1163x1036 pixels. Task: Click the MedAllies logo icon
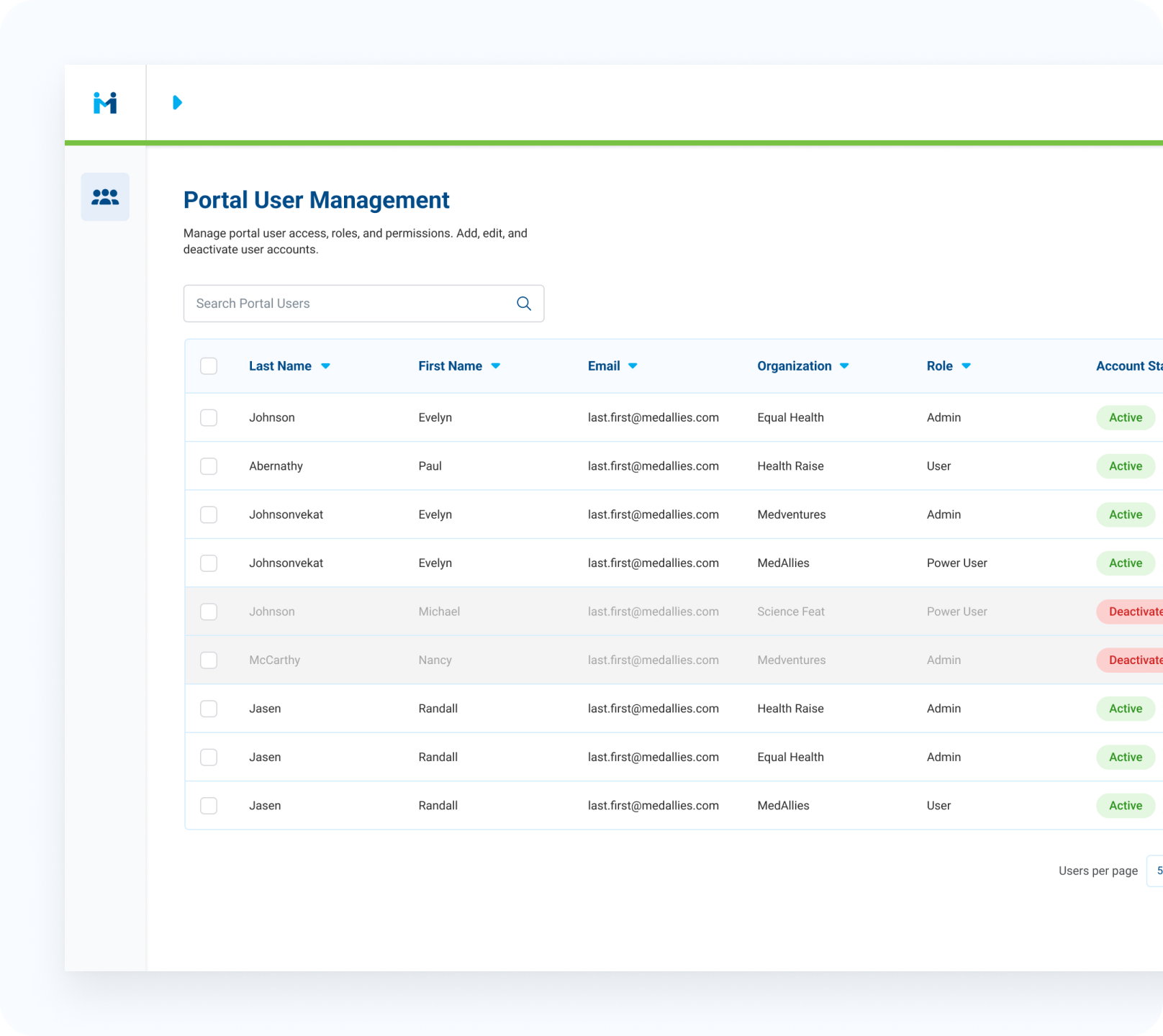[x=105, y=103]
